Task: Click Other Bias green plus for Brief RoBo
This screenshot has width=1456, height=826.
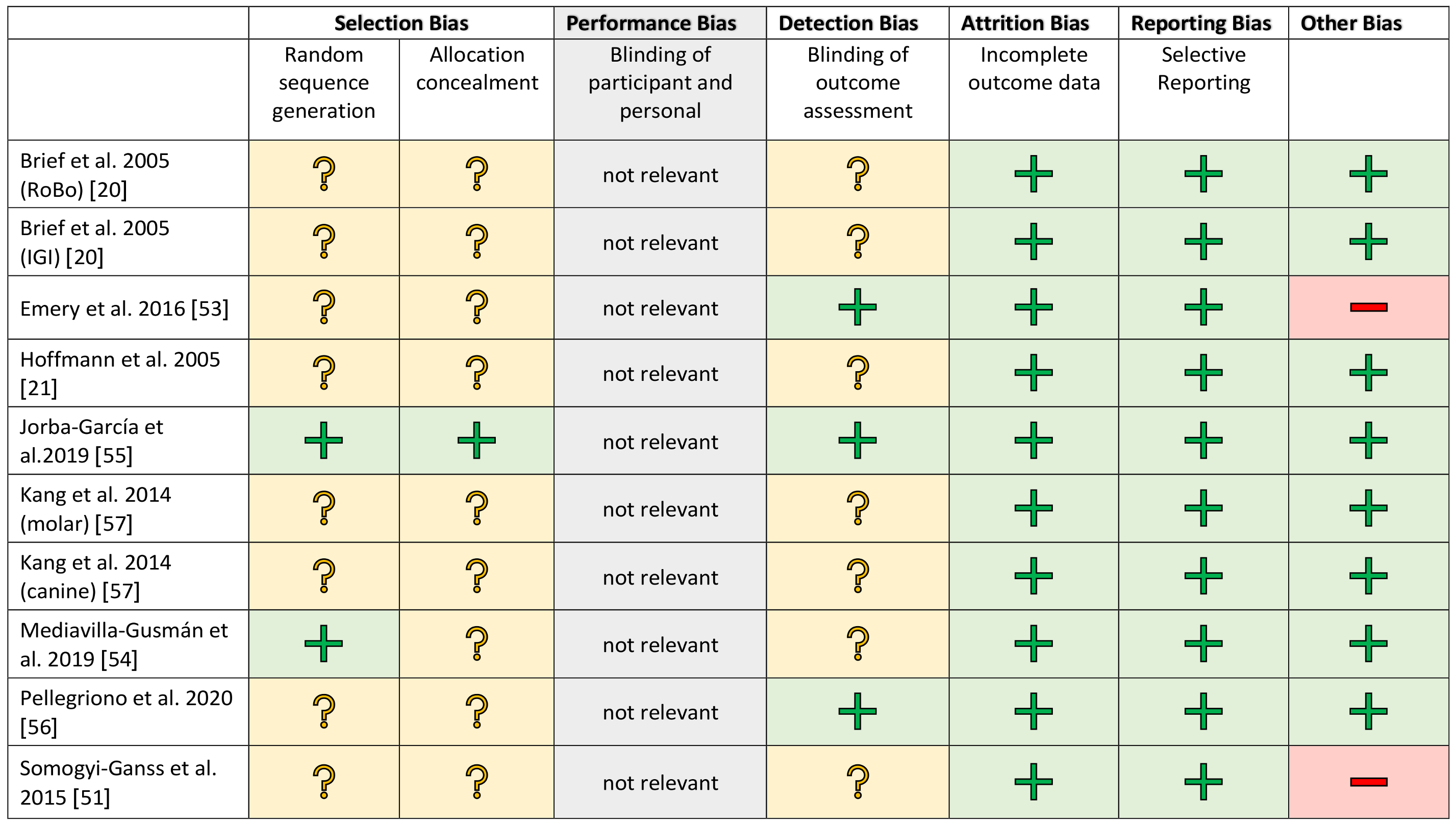Action: pyautogui.click(x=1368, y=173)
